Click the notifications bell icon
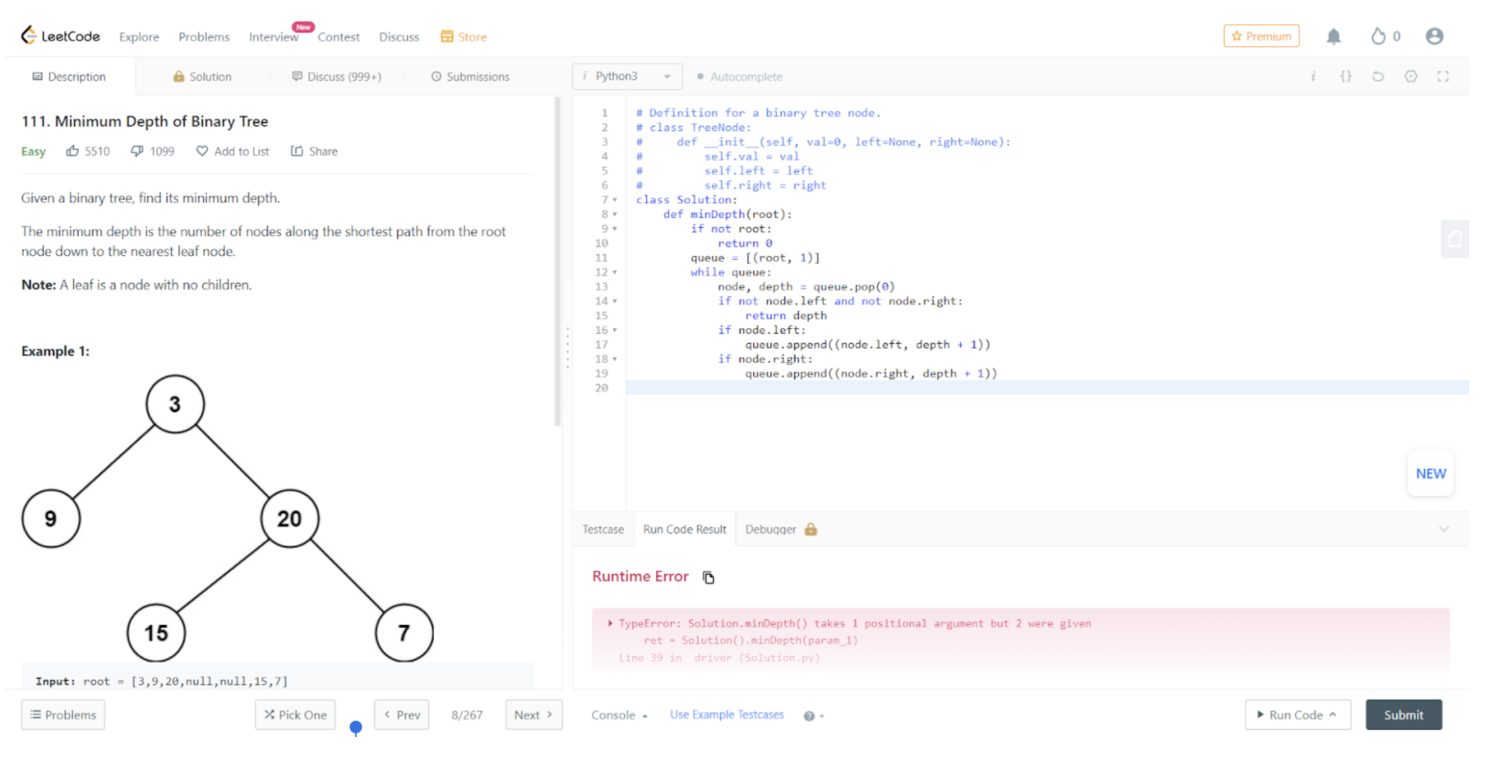The width and height of the screenshot is (1510, 772). 1333,36
